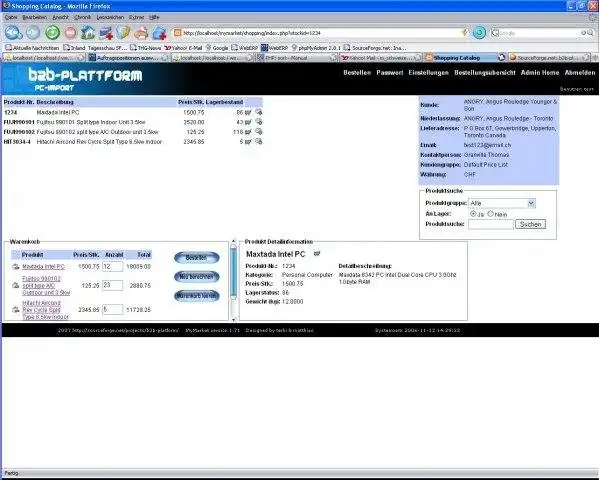Open the Bearbeiten menu
The image size is (599, 480).
click(34, 17)
